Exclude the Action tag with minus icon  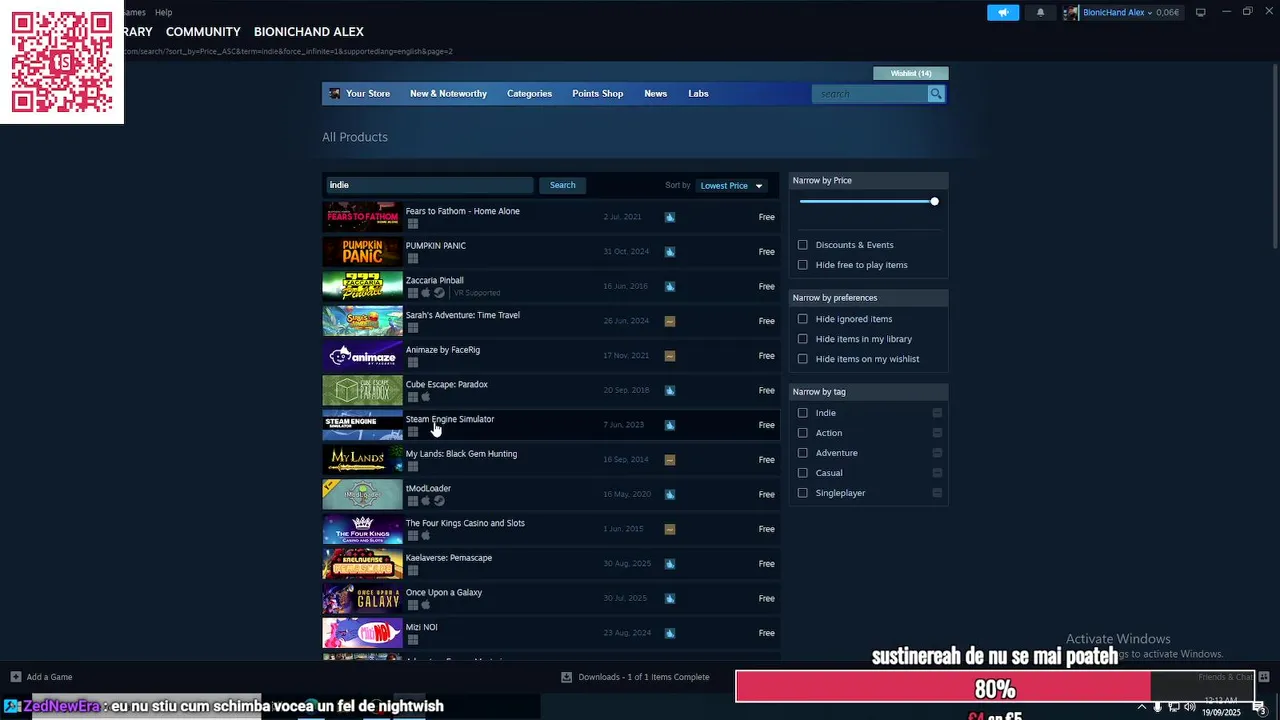[937, 433]
